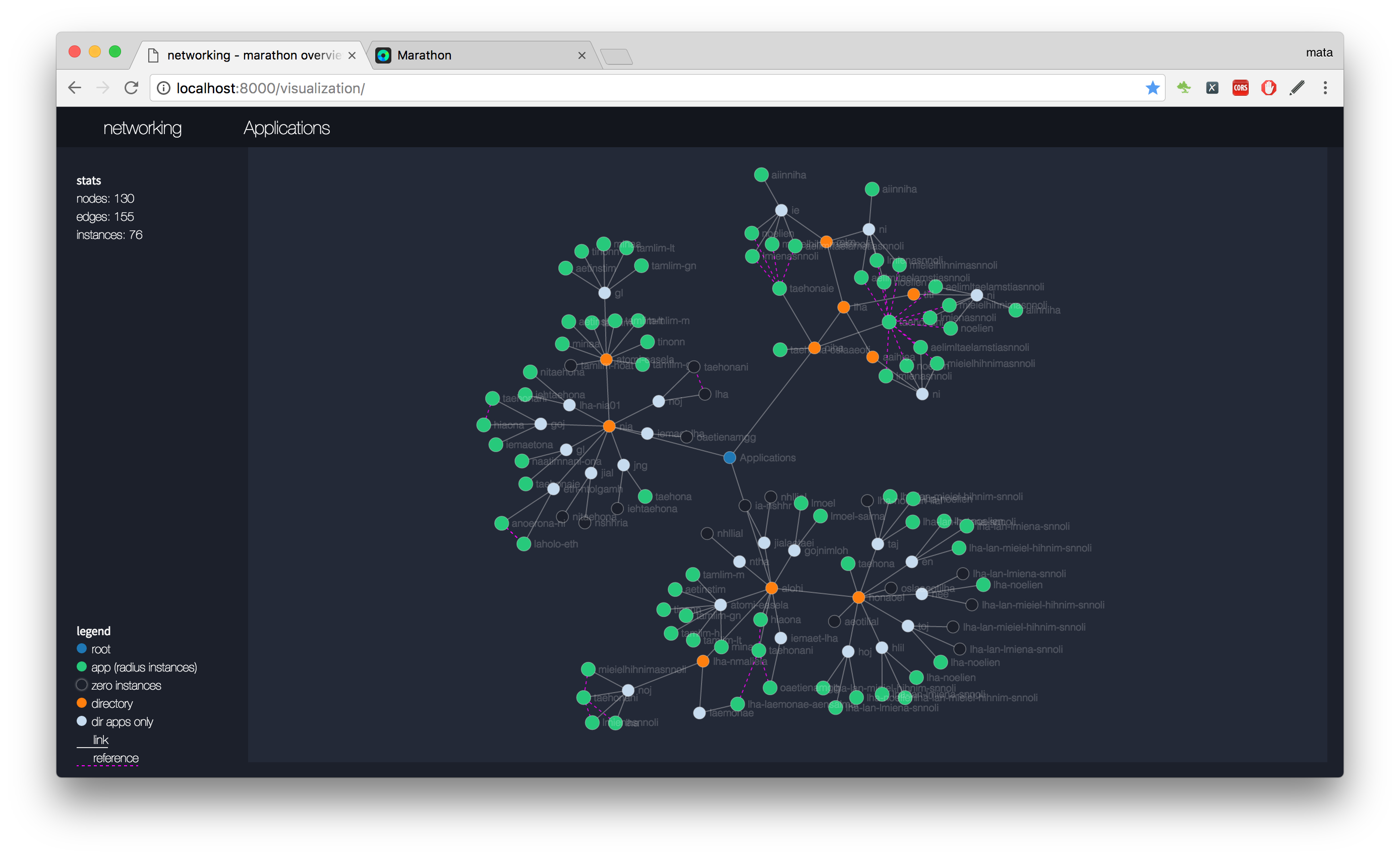The width and height of the screenshot is (1400, 858).
Task: Click the networking header link
Action: [142, 128]
